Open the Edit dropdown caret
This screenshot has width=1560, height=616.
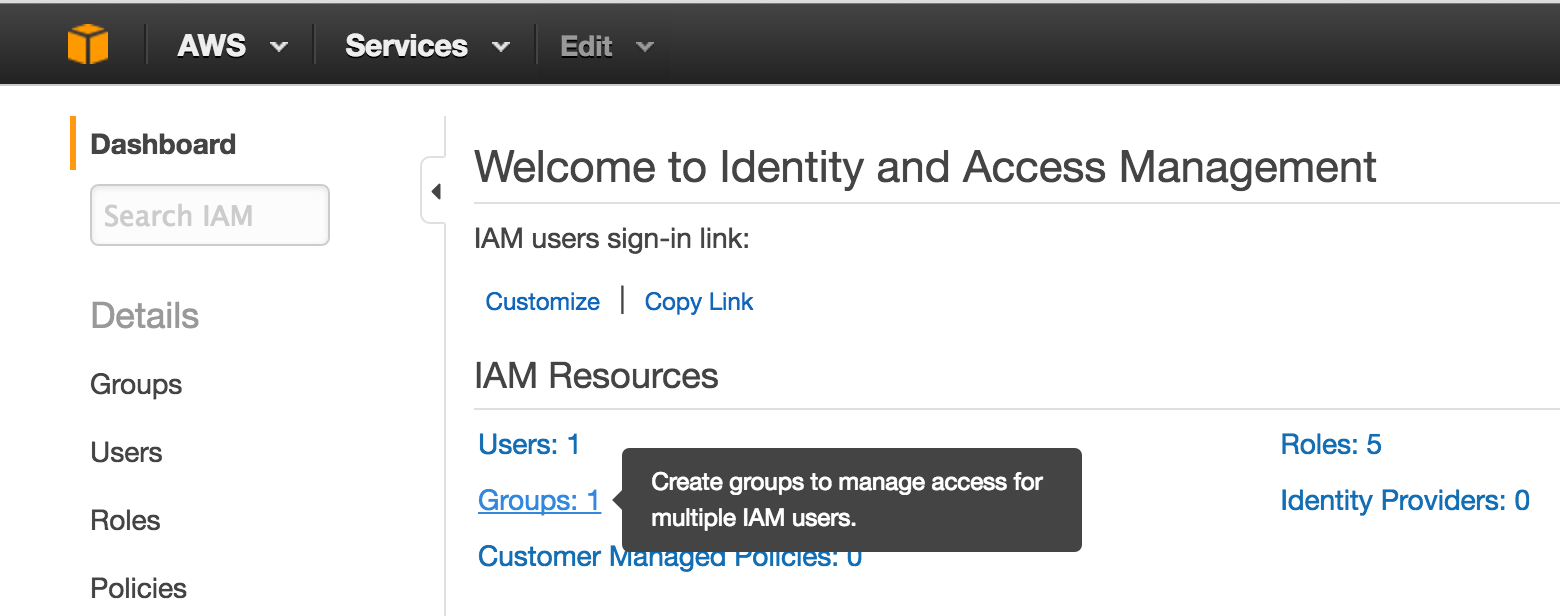645,47
